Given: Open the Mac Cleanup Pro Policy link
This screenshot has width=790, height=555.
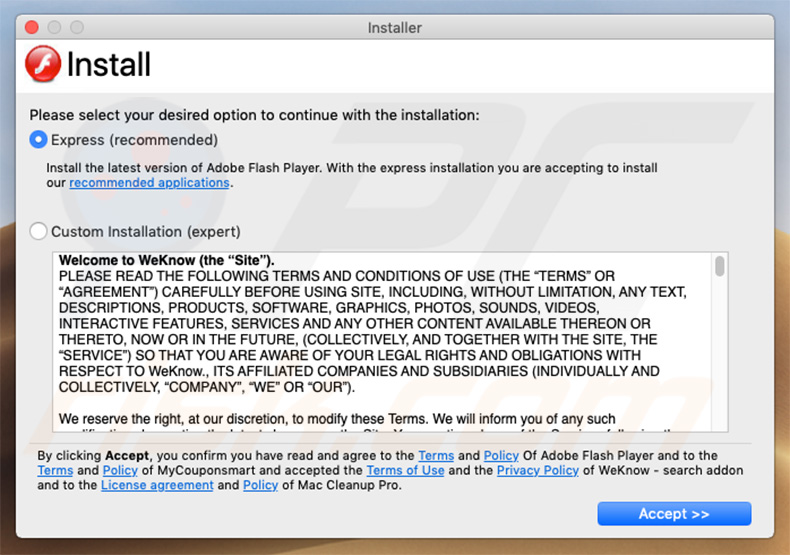Looking at the screenshot, I should click(260, 485).
